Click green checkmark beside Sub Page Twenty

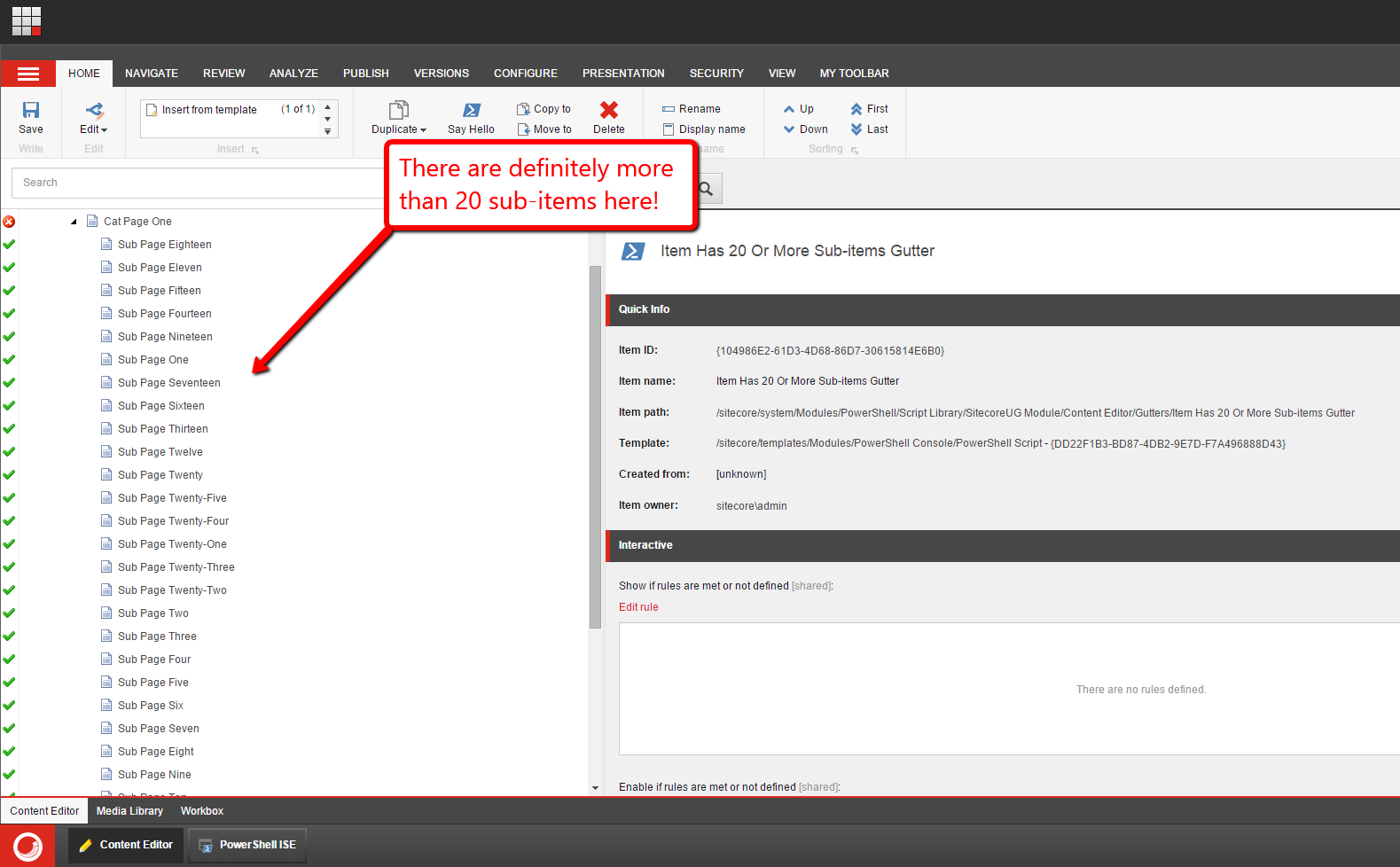pos(9,475)
